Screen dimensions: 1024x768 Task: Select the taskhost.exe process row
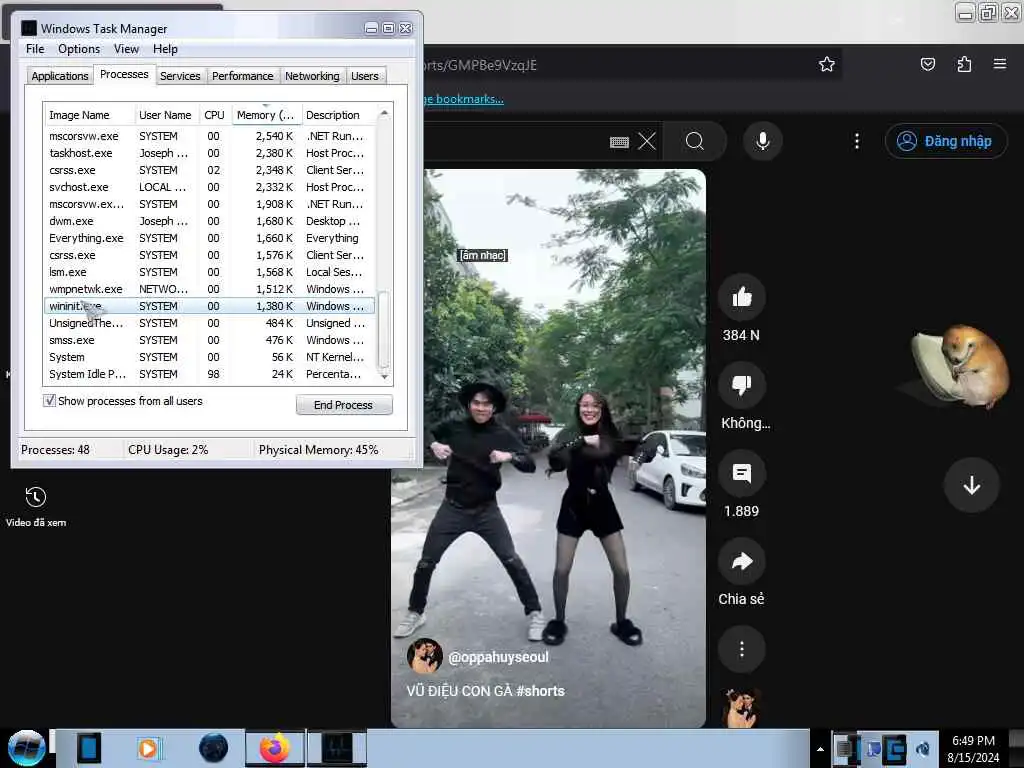pos(209,153)
